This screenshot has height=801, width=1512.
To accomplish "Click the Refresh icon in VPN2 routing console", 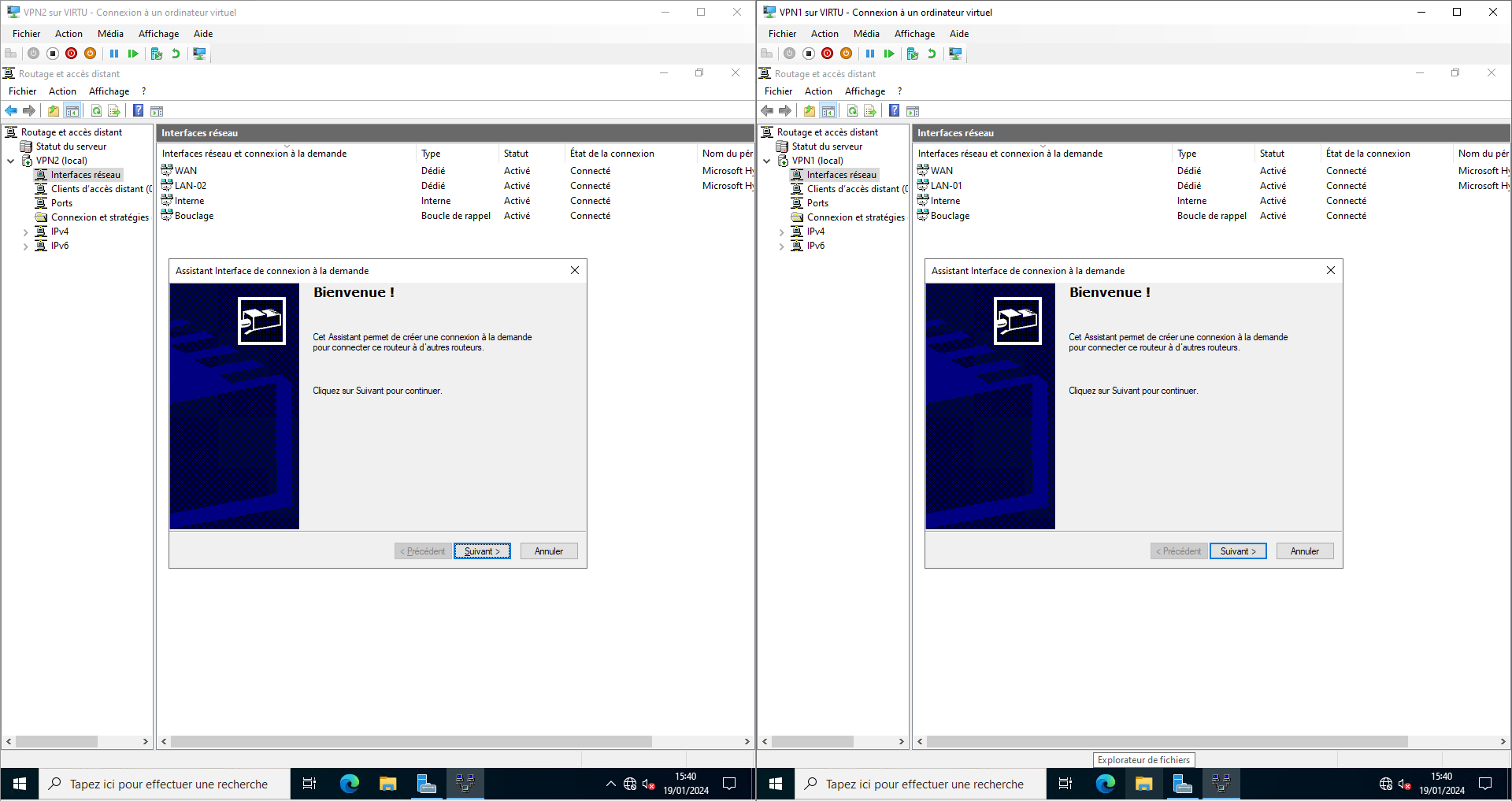I will [x=96, y=111].
